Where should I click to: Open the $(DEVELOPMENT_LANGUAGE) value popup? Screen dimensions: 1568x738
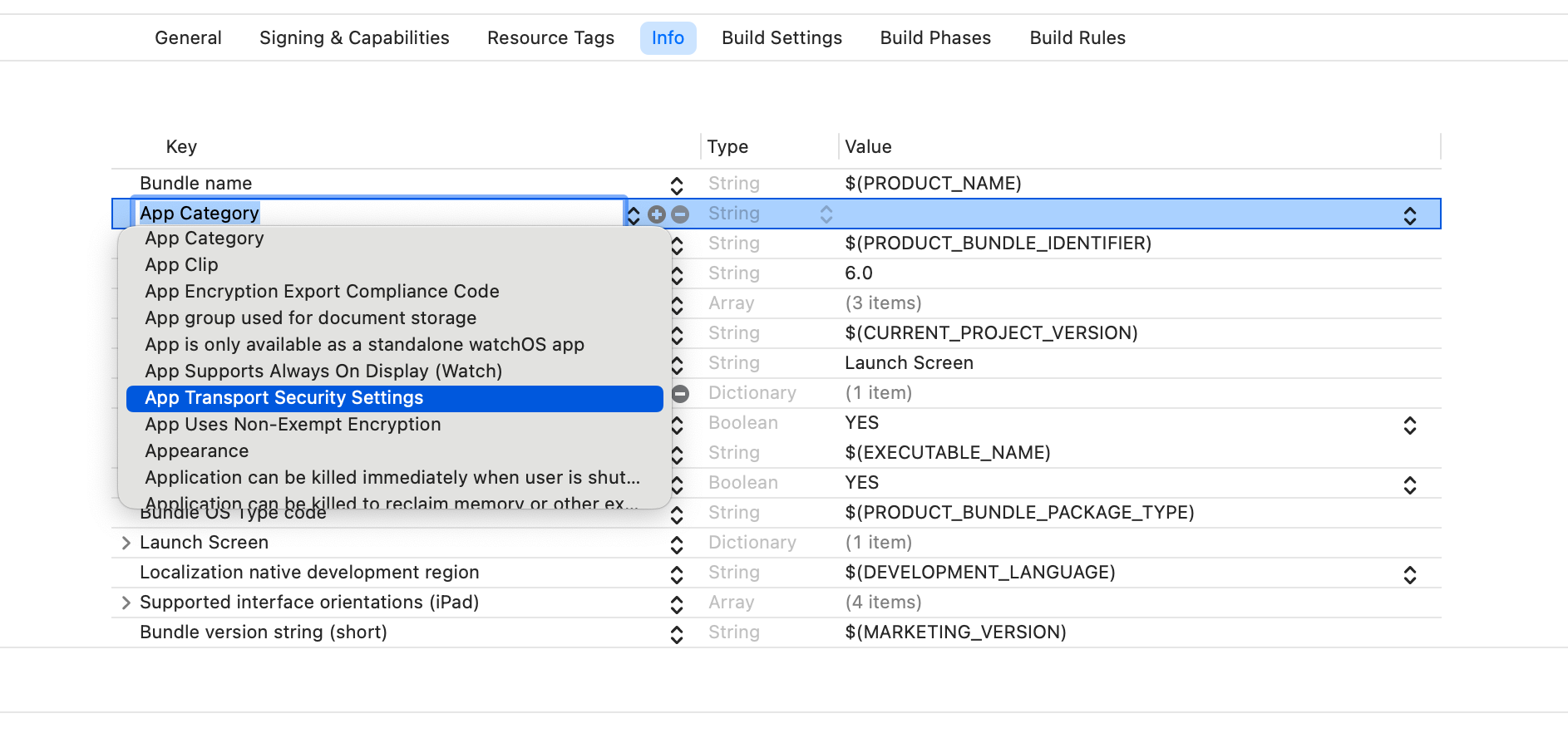coord(1409,574)
